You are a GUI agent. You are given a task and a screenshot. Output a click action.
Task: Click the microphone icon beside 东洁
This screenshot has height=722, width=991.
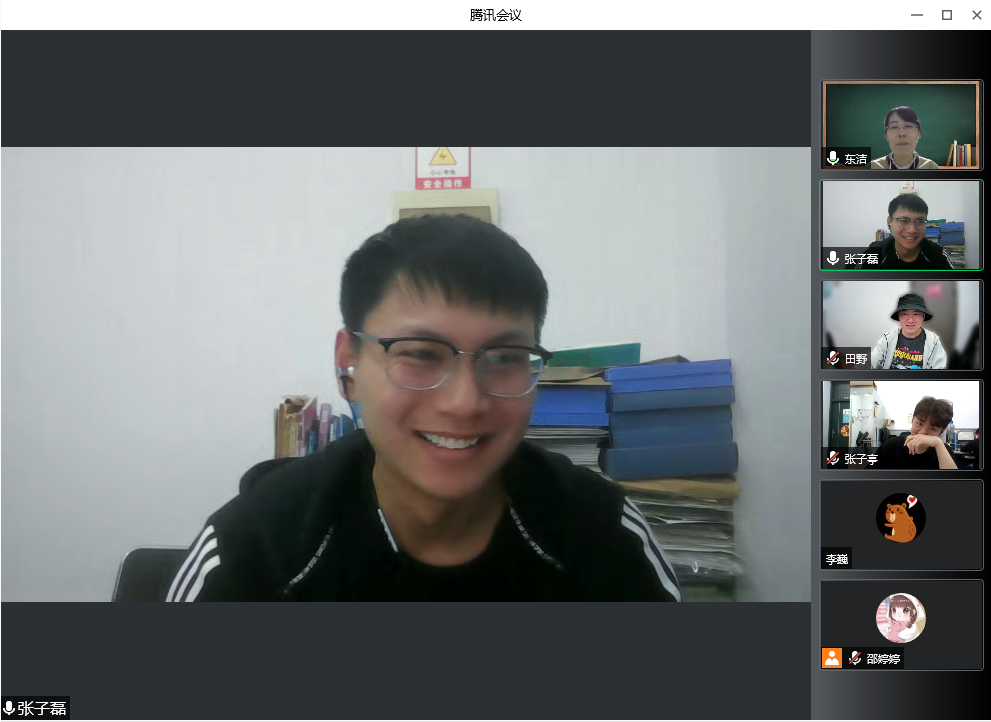[833, 159]
